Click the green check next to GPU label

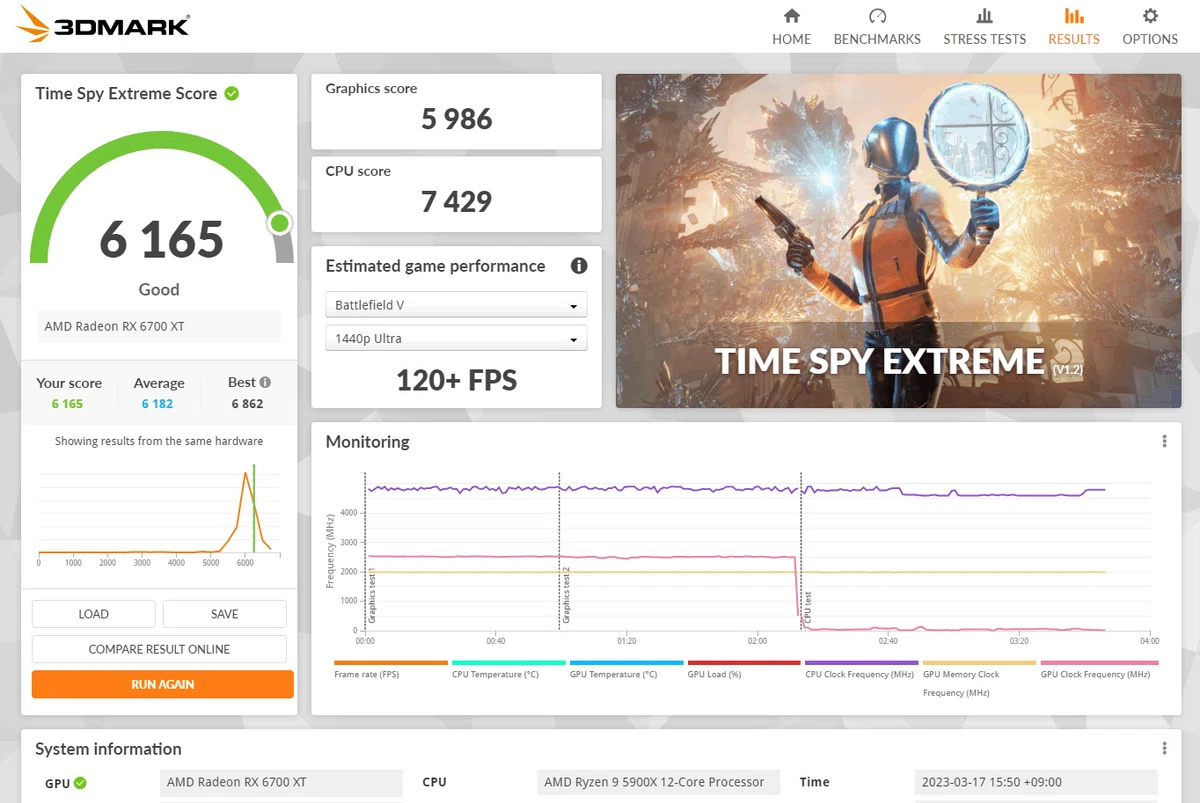click(x=80, y=783)
